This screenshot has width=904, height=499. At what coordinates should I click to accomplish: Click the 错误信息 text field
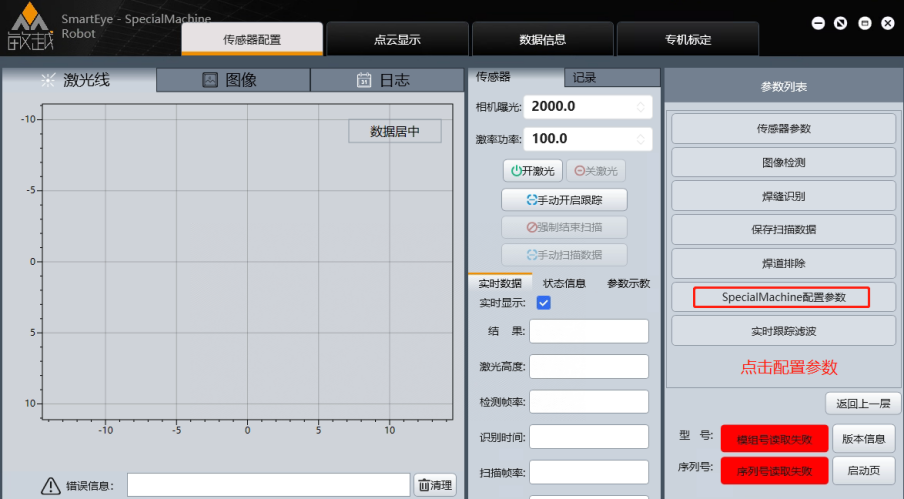pyautogui.click(x=268, y=485)
